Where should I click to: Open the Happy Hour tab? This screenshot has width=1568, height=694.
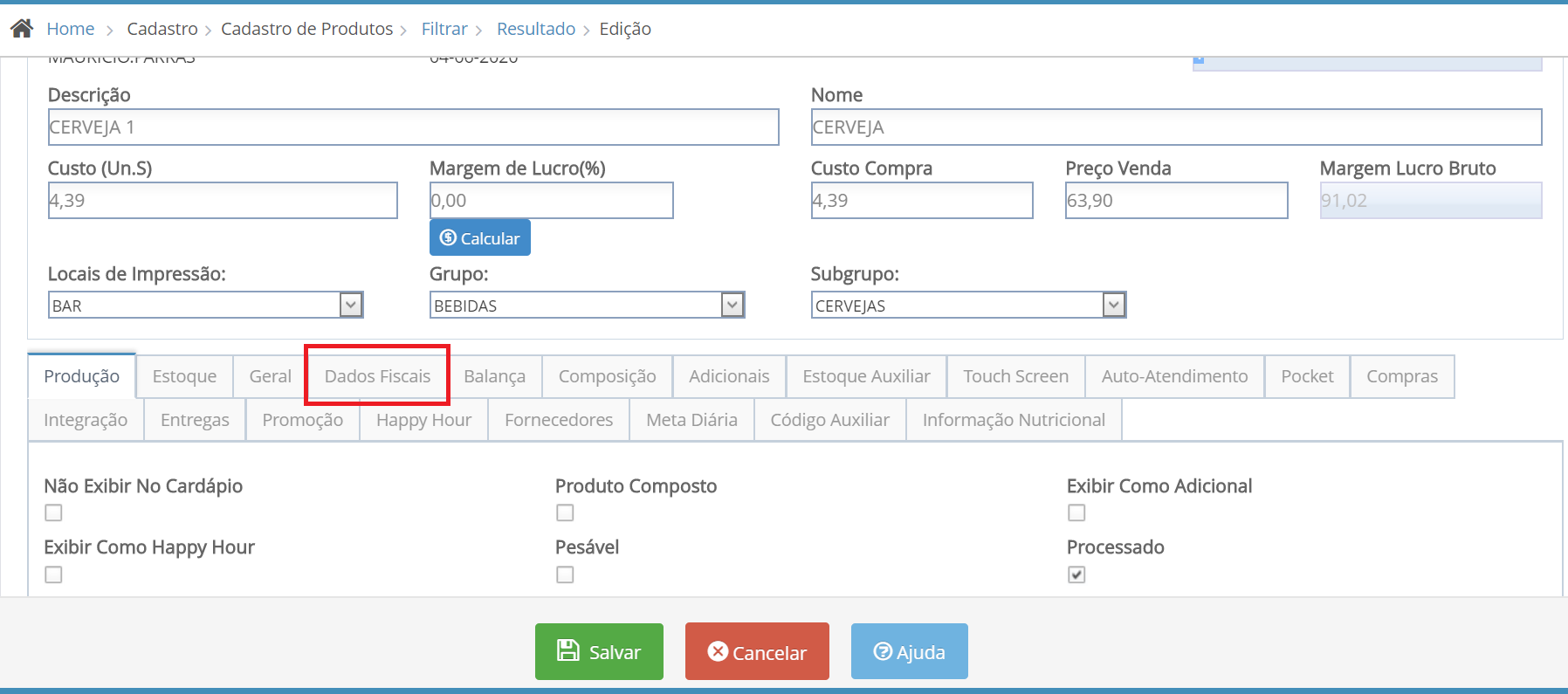point(423,420)
